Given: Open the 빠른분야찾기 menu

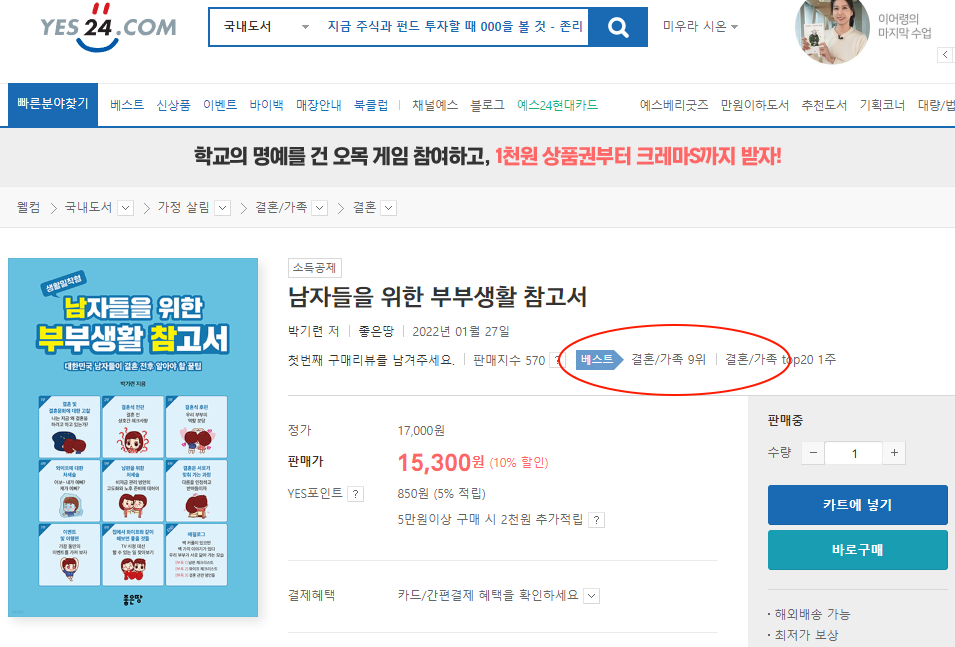Looking at the screenshot, I should 53,105.
